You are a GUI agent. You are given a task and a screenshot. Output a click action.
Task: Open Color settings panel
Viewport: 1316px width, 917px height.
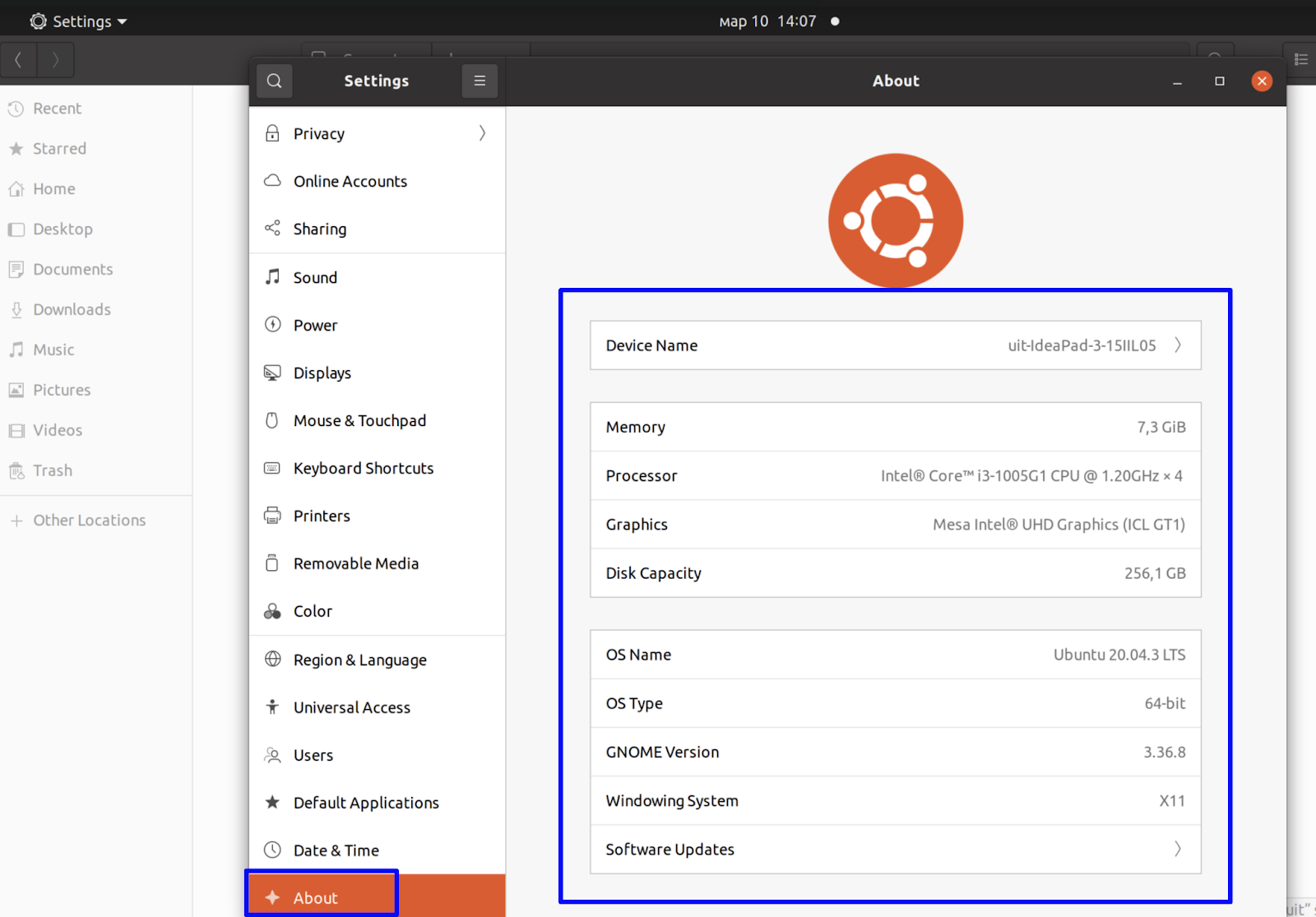[378, 611]
